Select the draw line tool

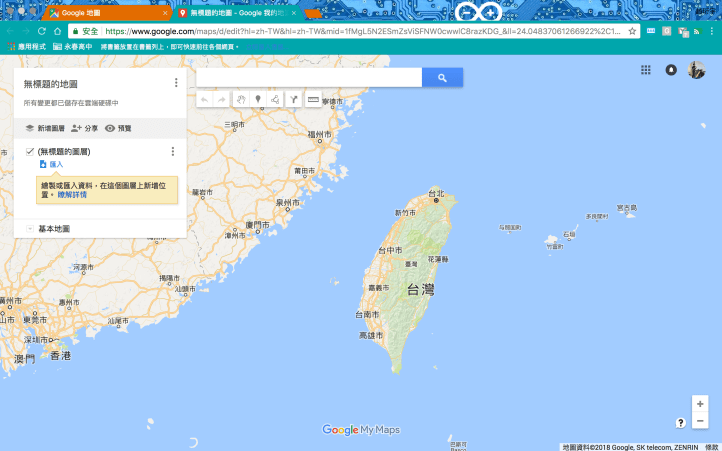275,100
